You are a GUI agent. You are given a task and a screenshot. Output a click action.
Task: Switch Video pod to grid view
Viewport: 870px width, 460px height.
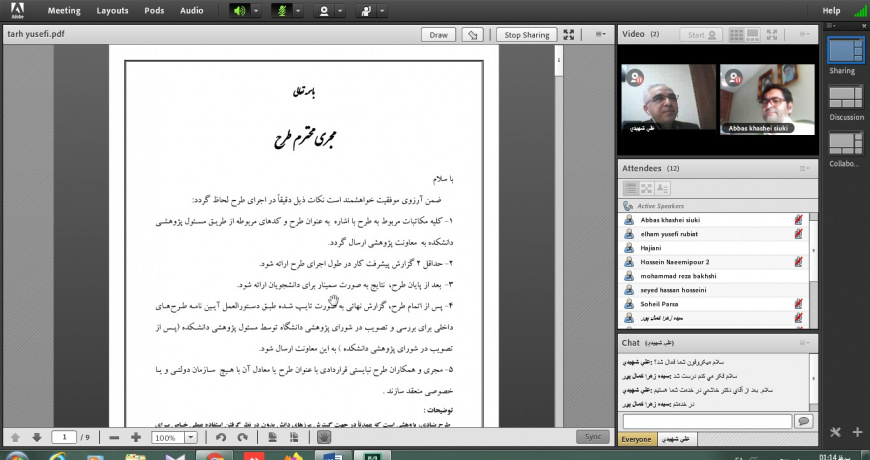click(736, 34)
